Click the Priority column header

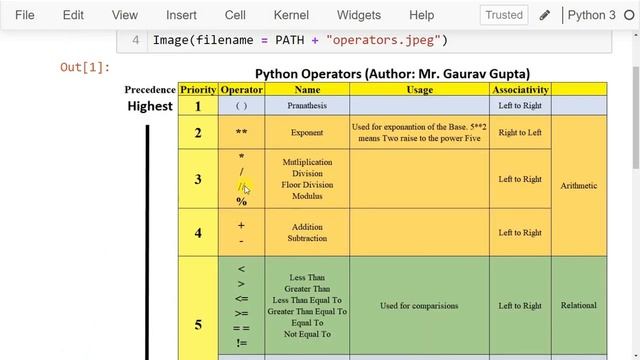point(198,89)
